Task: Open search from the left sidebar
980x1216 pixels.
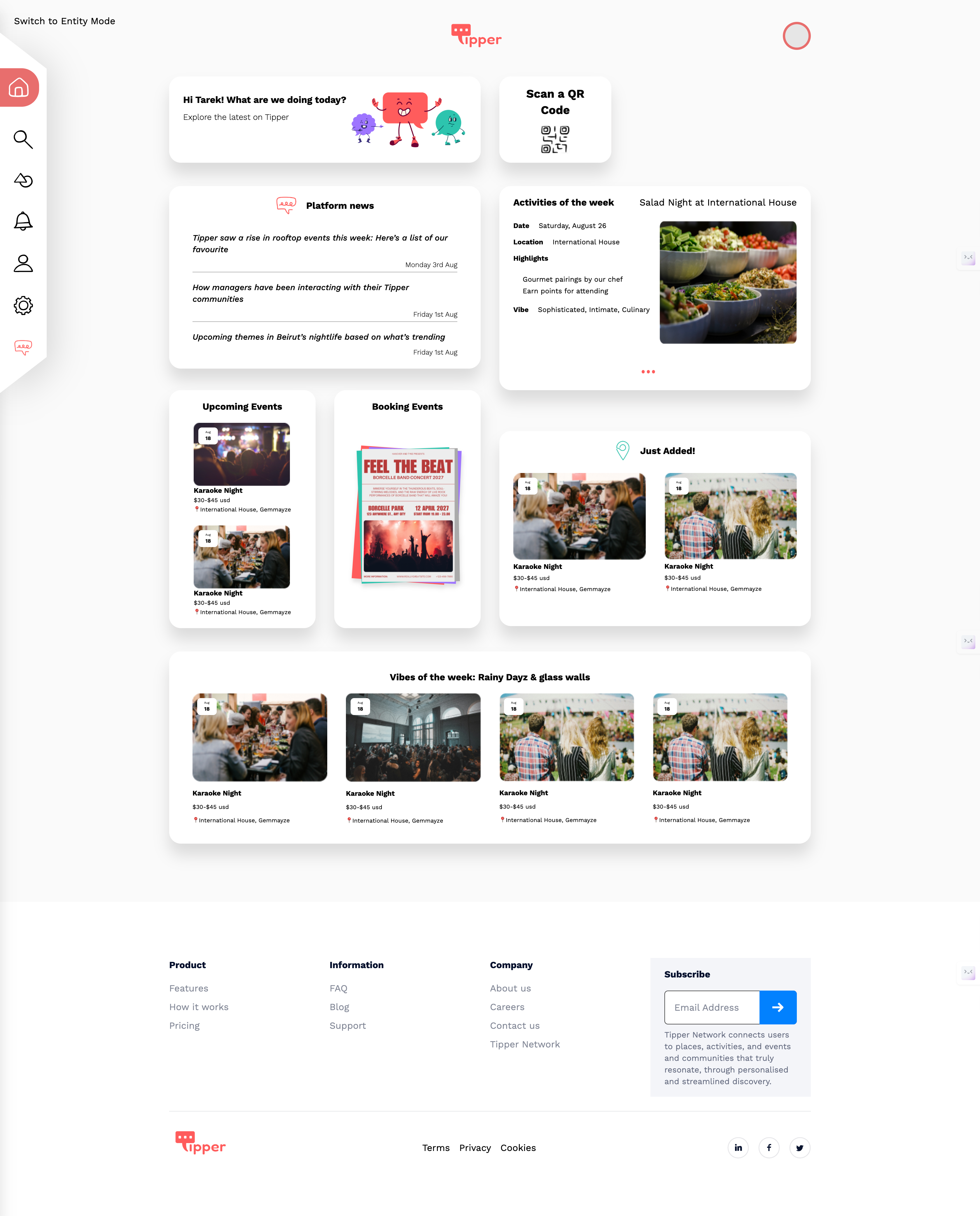Action: click(23, 139)
